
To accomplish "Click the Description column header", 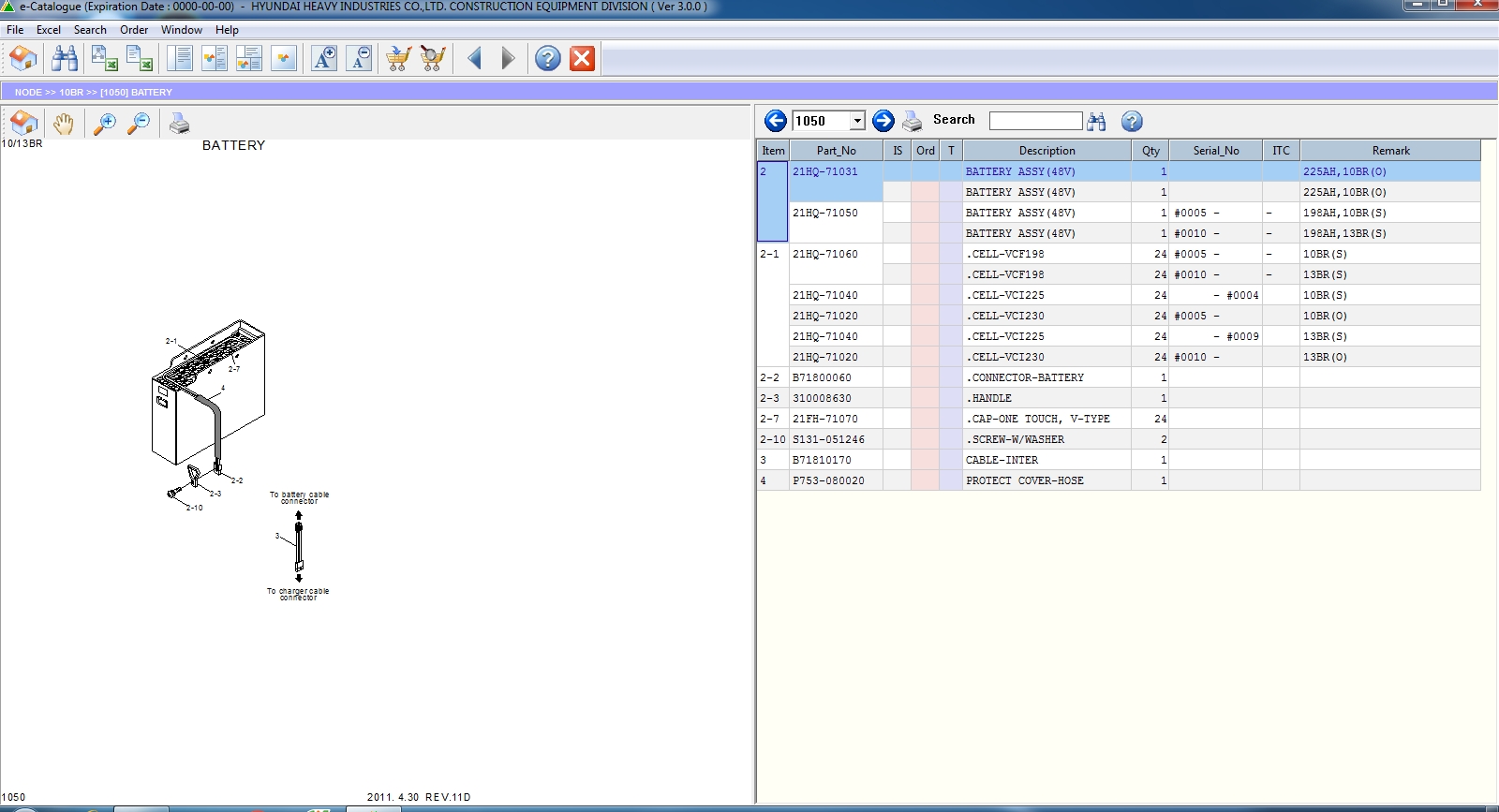I will (1046, 151).
